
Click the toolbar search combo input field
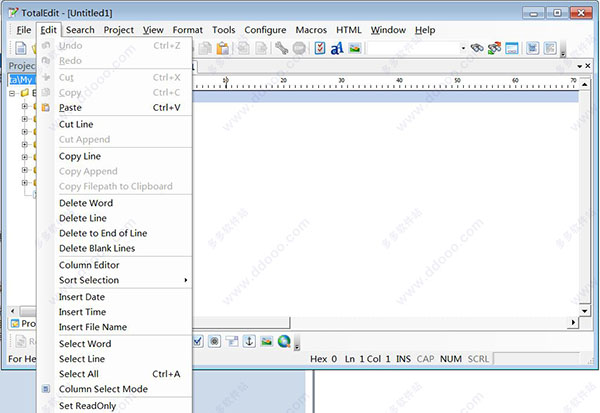413,48
